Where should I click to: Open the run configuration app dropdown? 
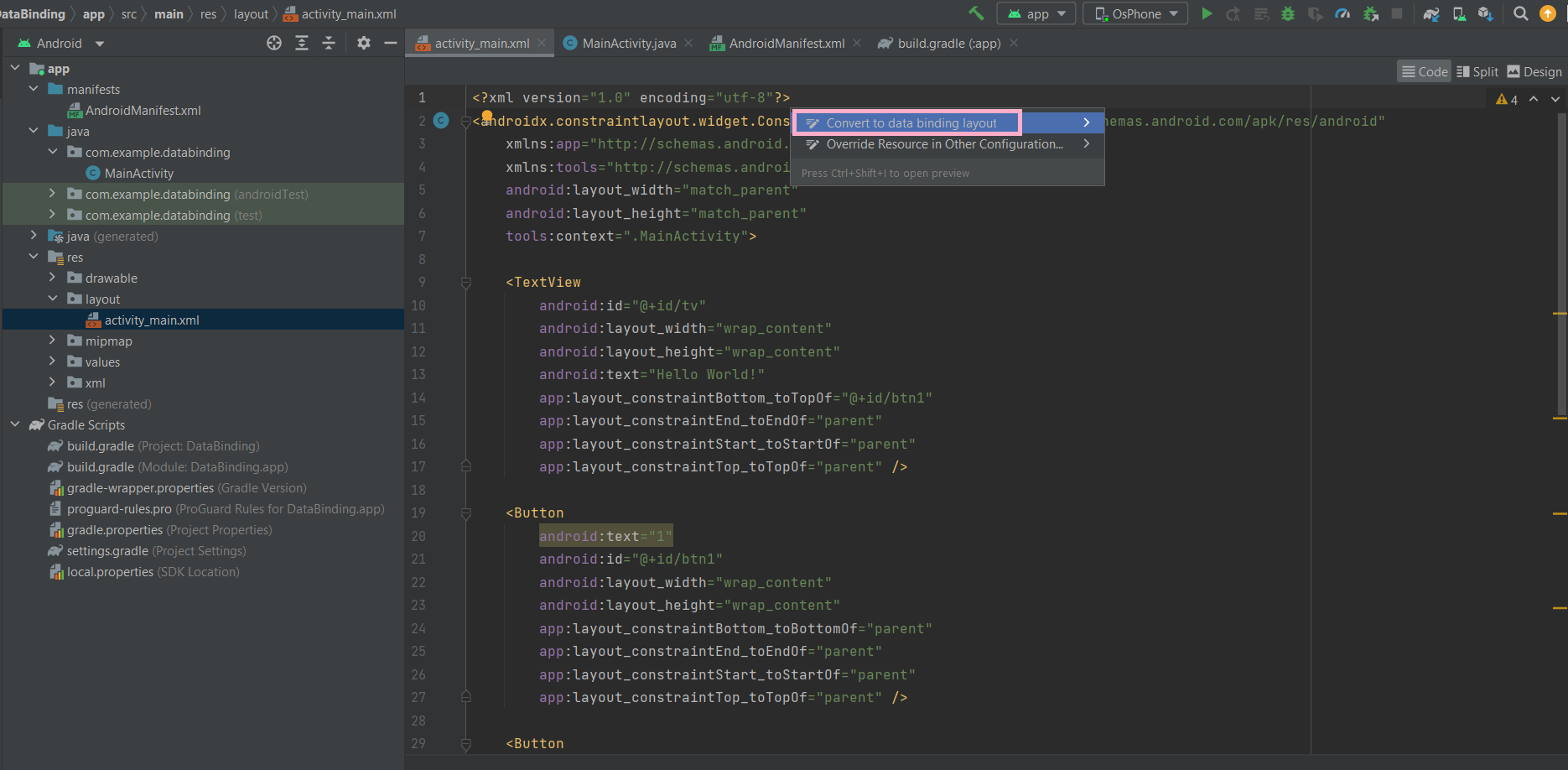[1036, 13]
